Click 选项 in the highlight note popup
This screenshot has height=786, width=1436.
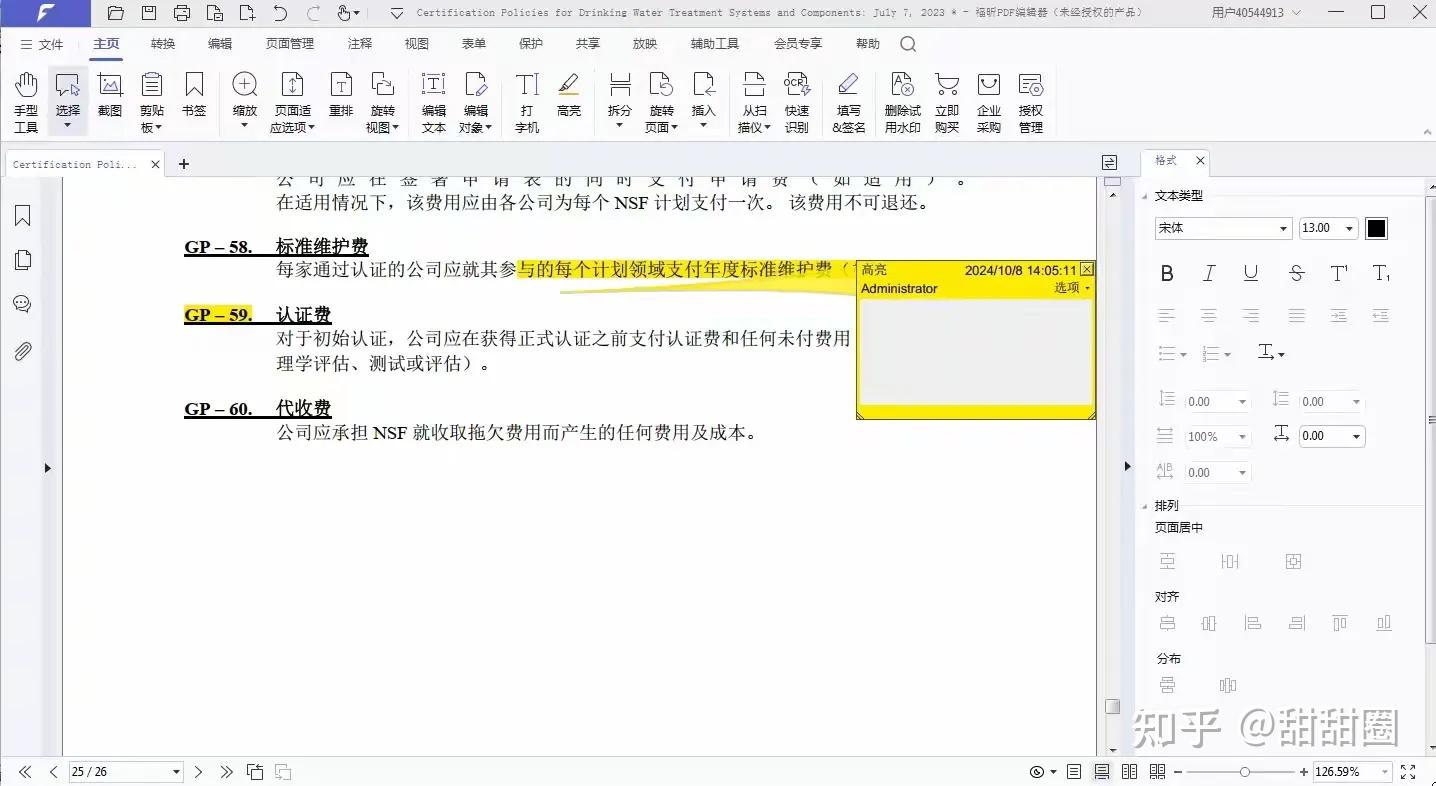[x=1072, y=288]
